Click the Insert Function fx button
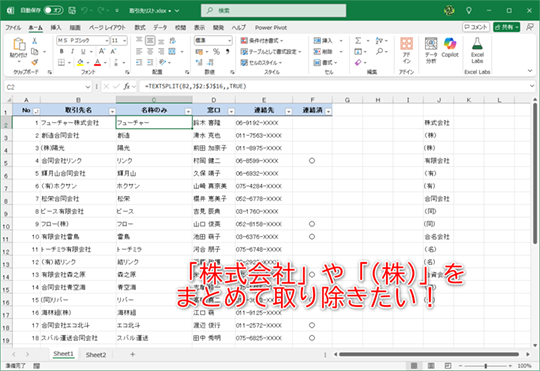 click(x=127, y=86)
